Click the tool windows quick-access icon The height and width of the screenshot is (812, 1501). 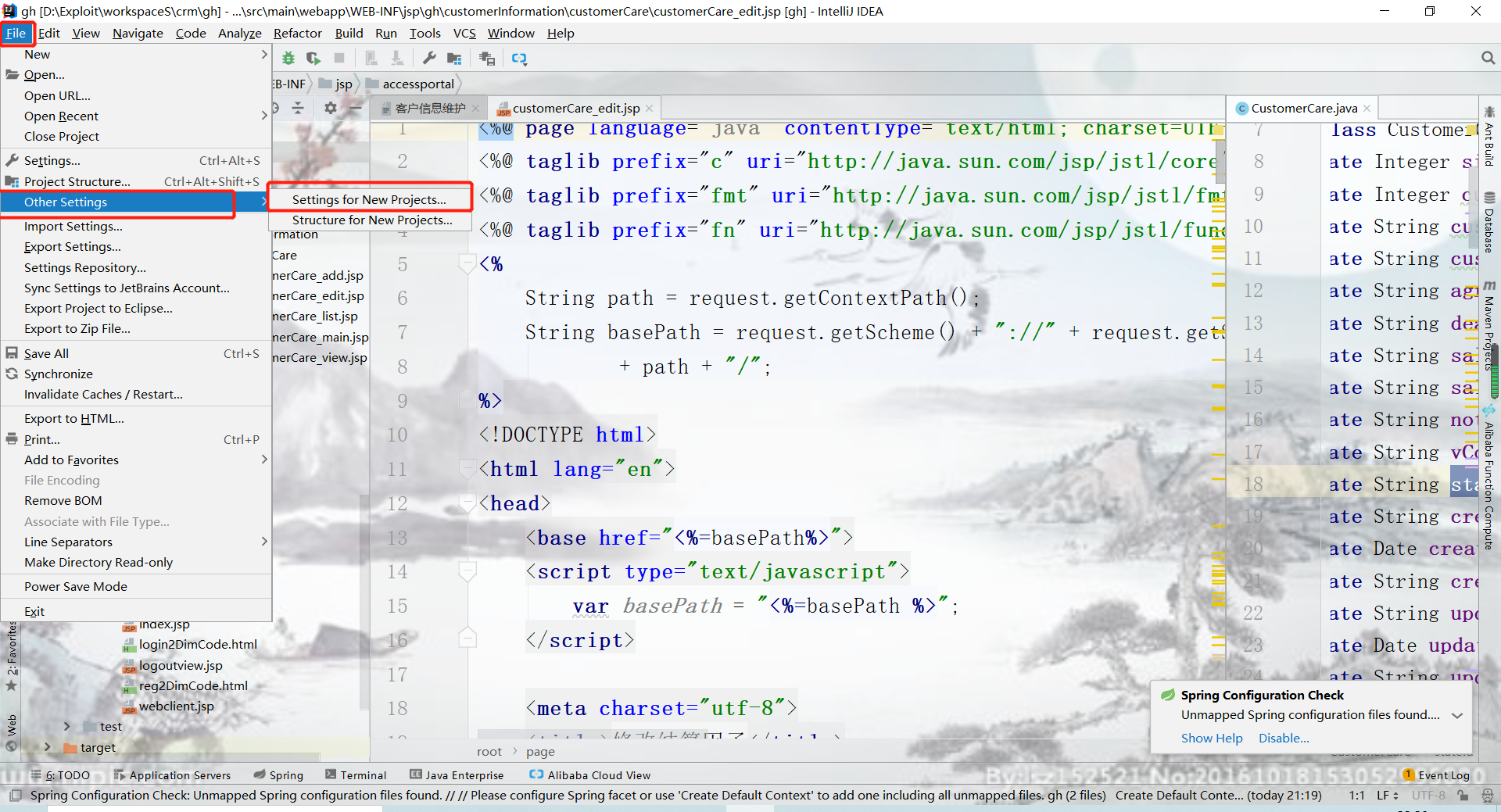pos(15,796)
